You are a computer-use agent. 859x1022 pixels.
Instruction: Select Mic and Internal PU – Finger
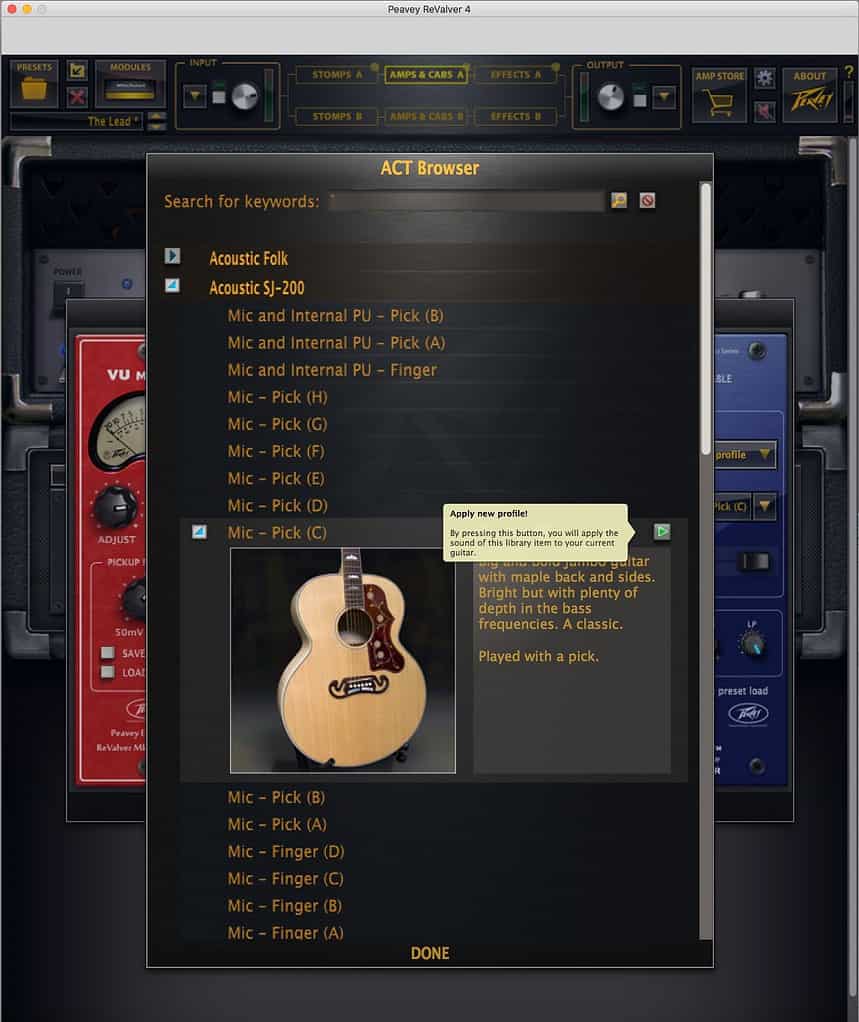pos(332,370)
